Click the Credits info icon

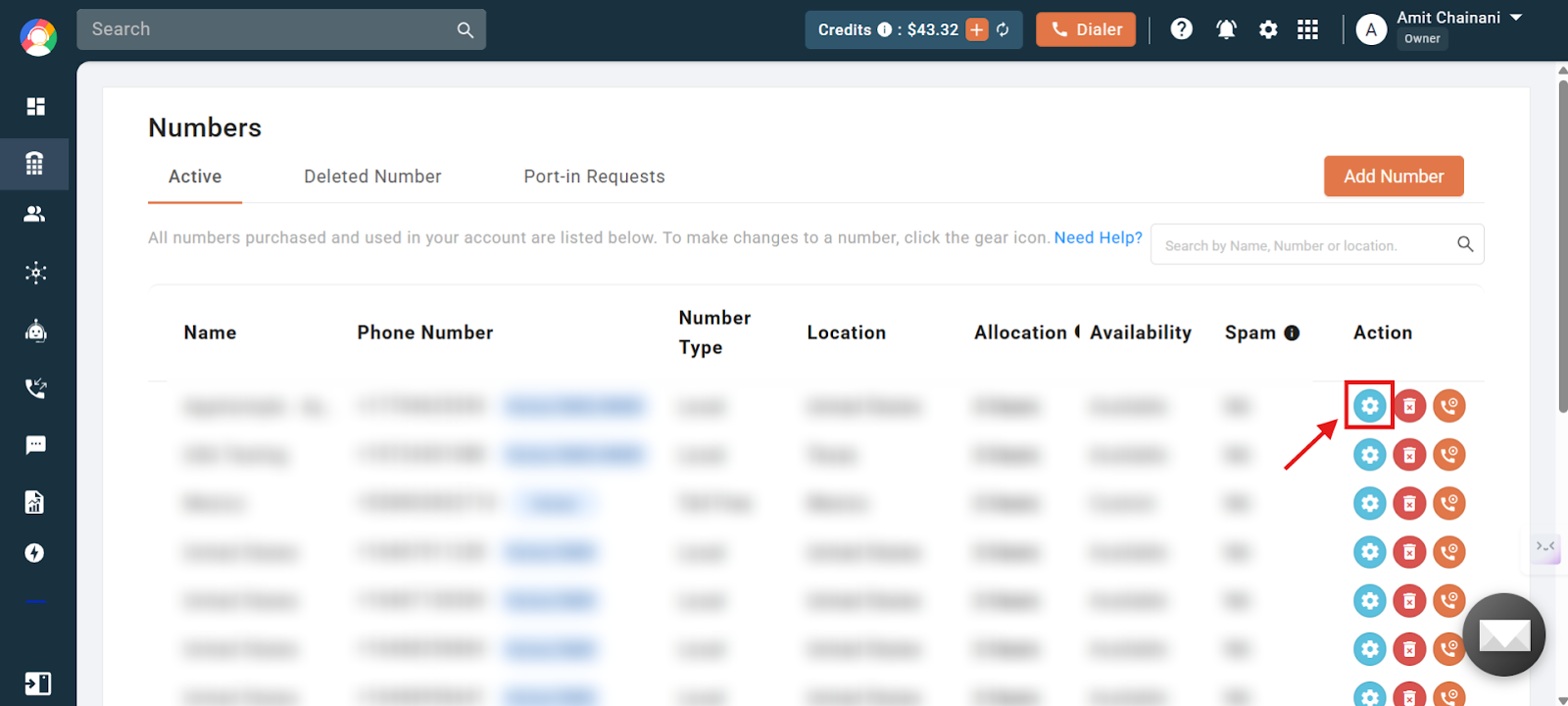tap(885, 29)
